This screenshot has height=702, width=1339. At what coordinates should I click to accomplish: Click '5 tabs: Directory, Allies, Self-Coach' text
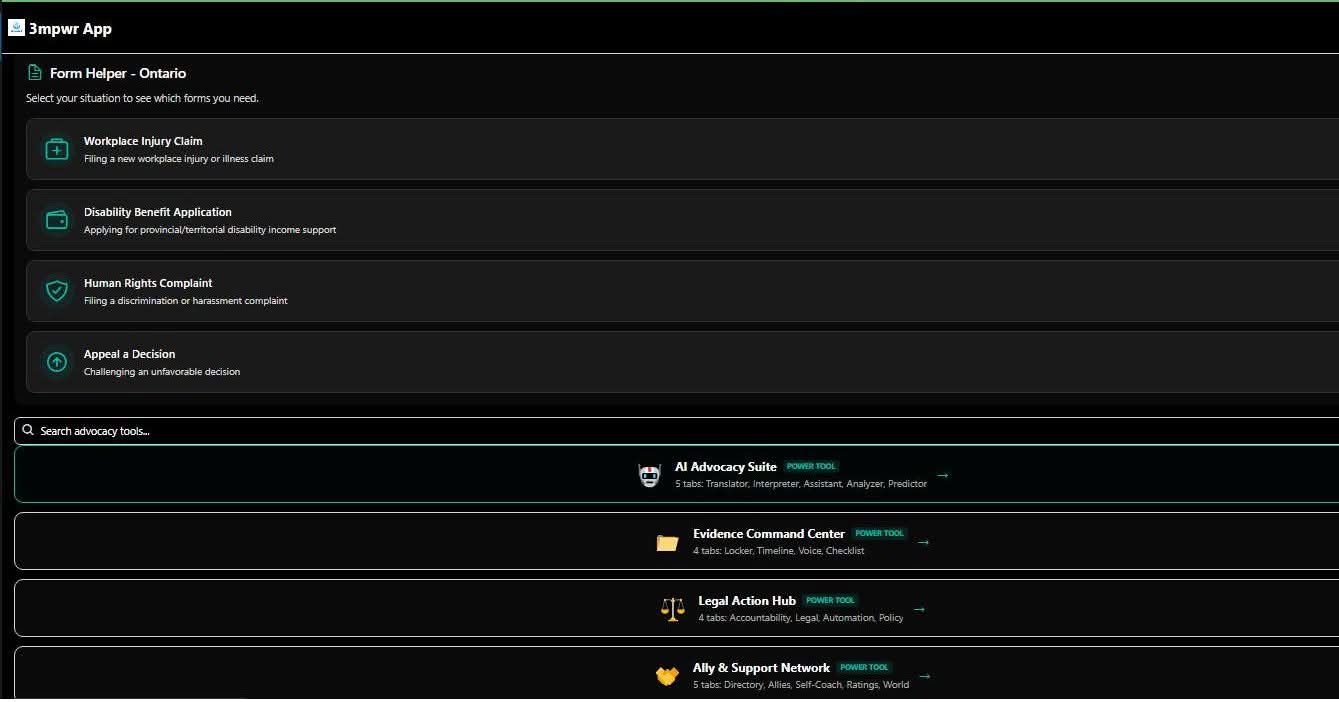(x=801, y=685)
